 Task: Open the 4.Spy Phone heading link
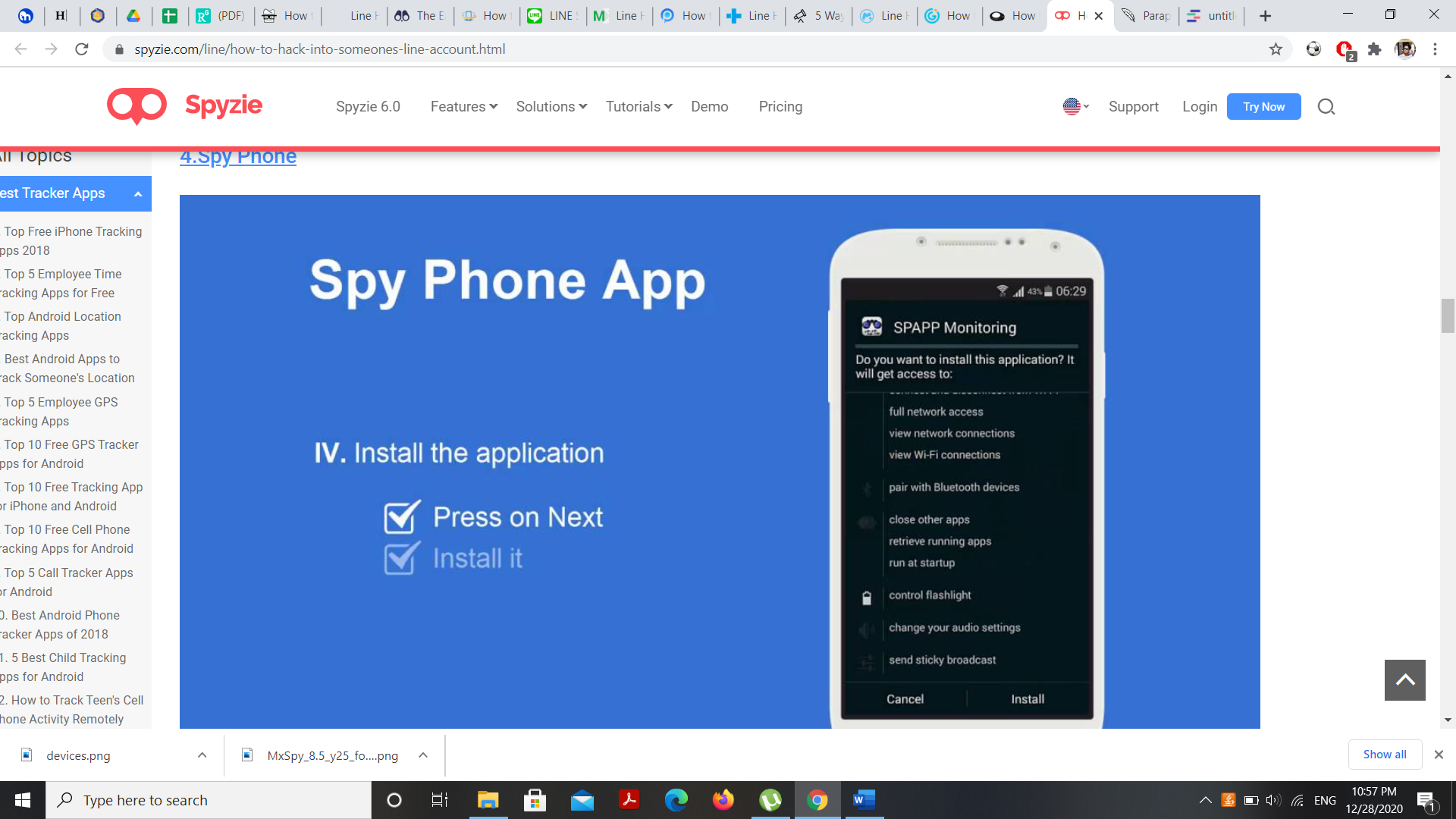coord(238,157)
